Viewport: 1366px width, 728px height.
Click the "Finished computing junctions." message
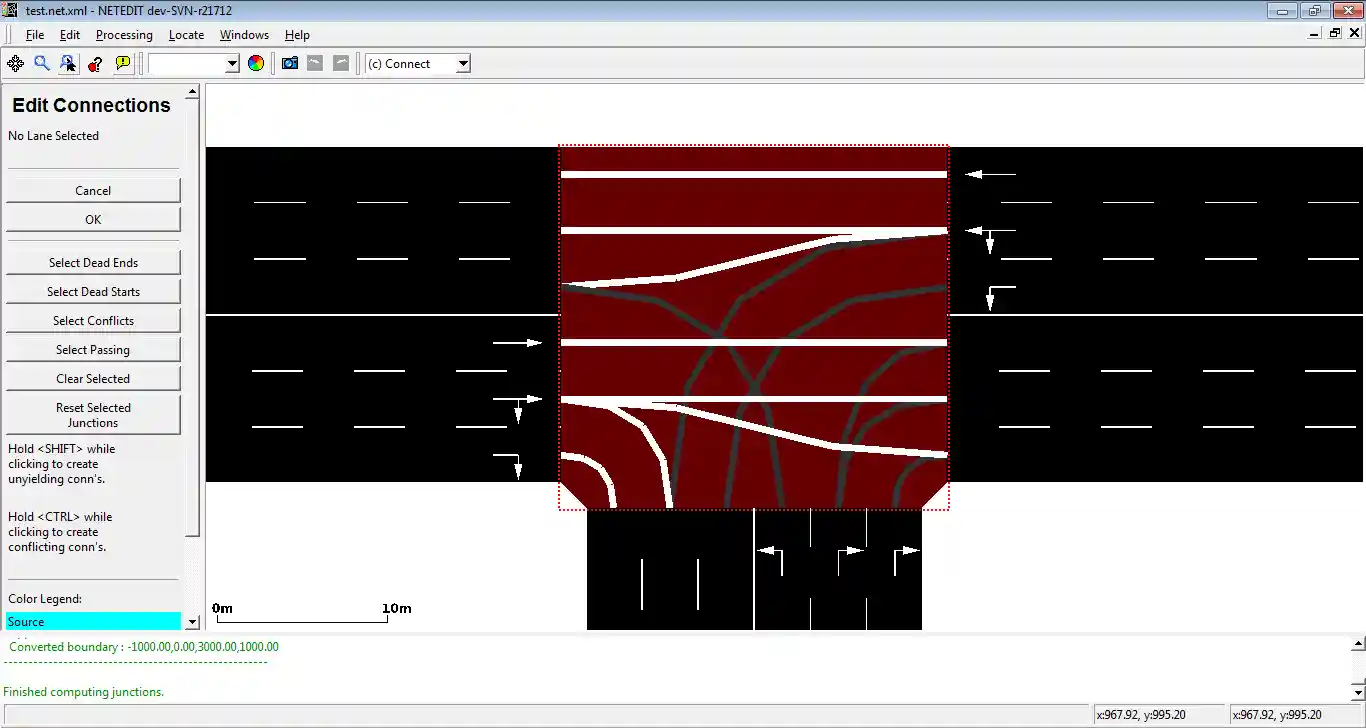84,692
